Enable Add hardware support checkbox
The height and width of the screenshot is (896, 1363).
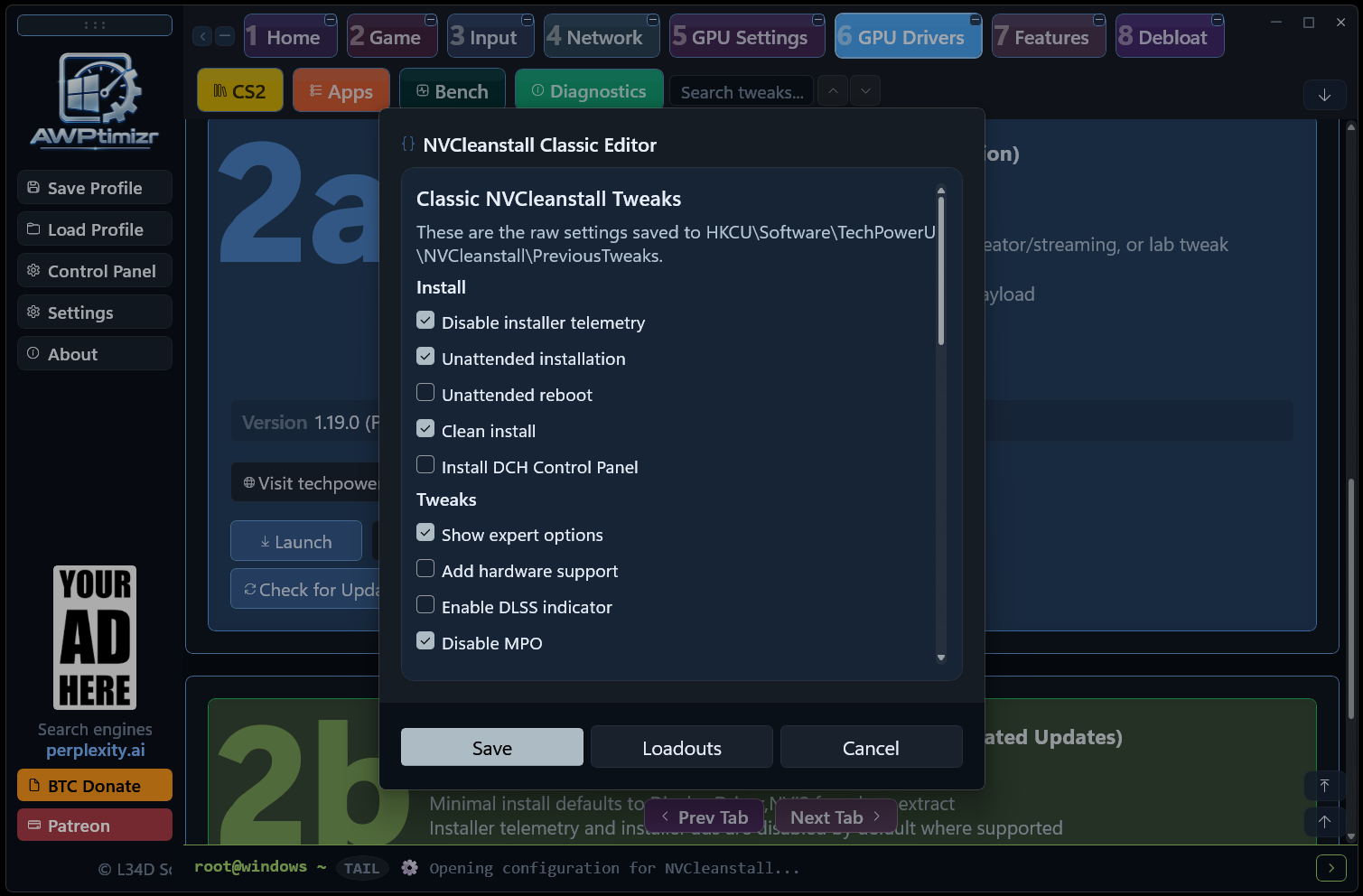pos(425,569)
